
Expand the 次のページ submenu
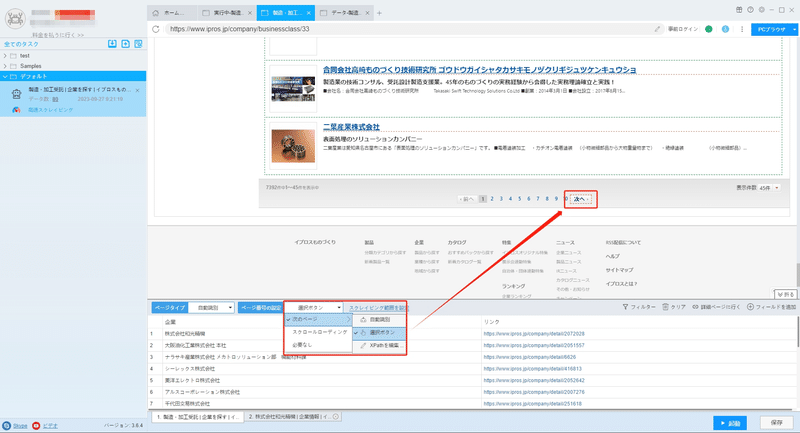[318, 319]
